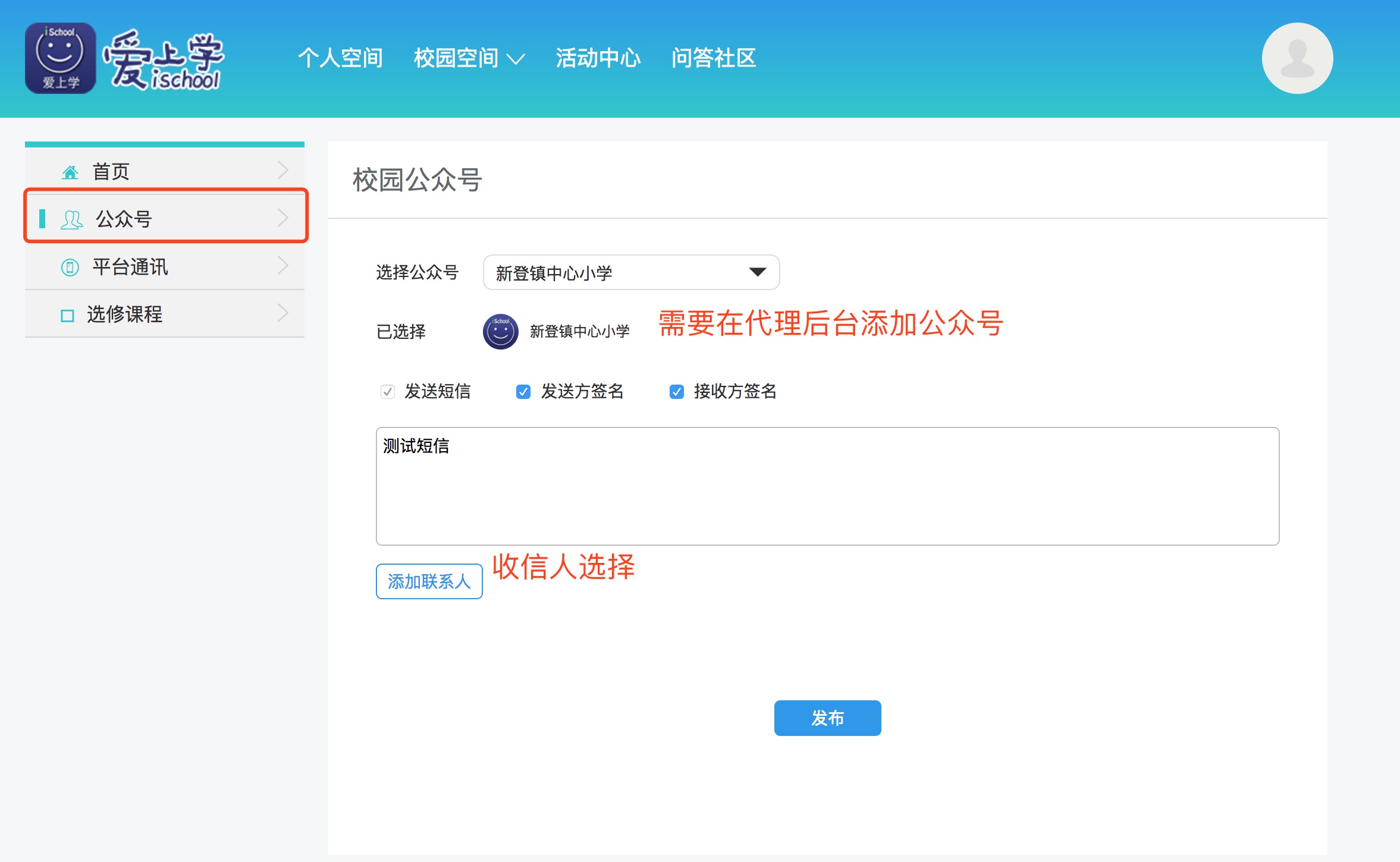Click the 爱上学 iSchool text logo
Viewport: 1400px width, 862px height.
(x=164, y=59)
